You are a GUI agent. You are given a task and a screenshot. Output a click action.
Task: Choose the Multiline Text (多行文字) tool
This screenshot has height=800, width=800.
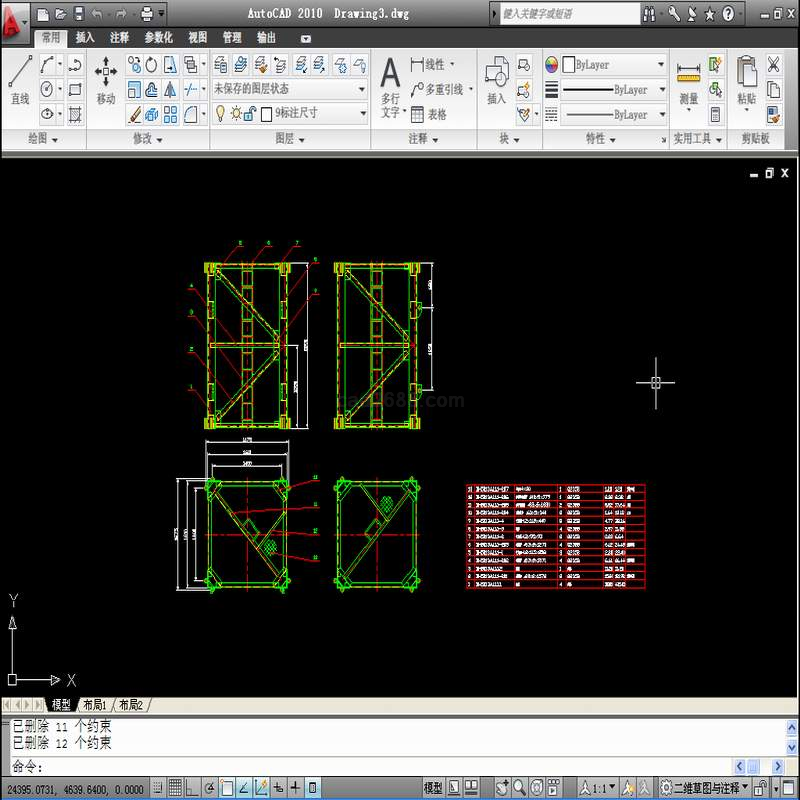(390, 85)
